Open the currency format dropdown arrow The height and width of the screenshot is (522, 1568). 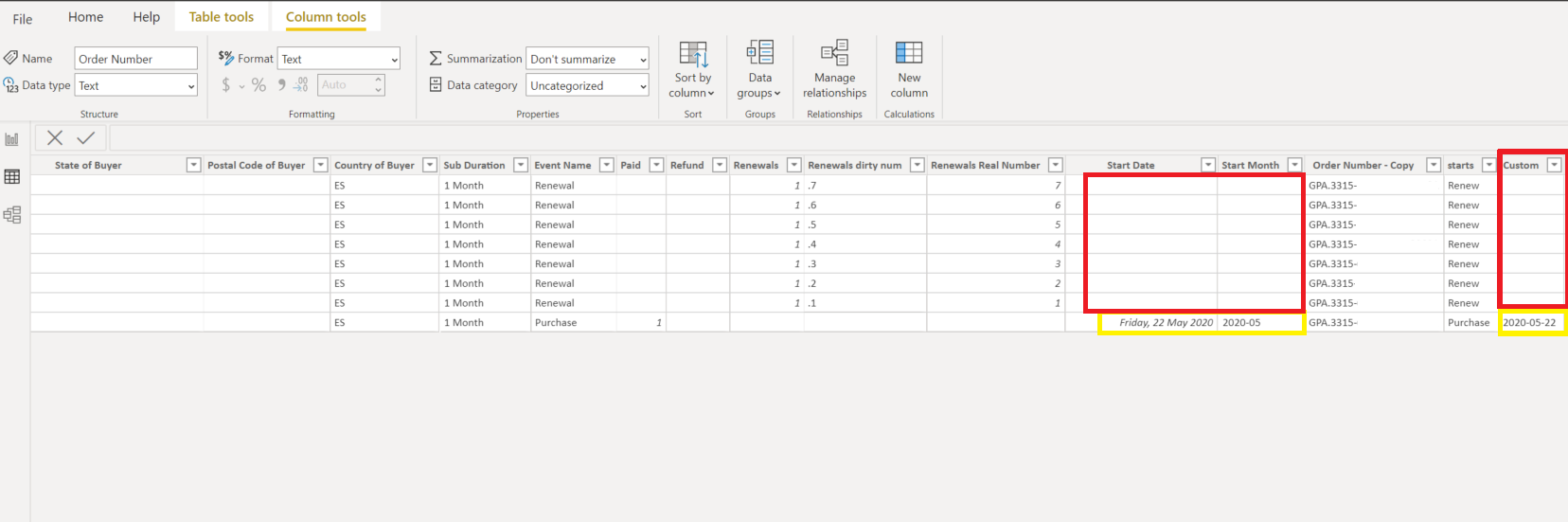click(x=241, y=86)
